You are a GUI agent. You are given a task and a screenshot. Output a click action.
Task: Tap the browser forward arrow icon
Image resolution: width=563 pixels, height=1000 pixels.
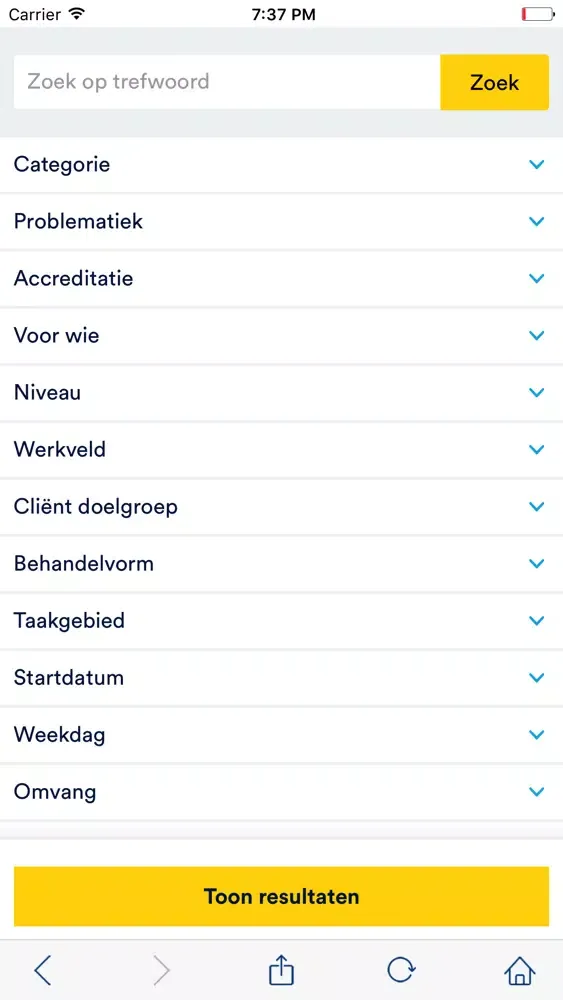[162, 971]
